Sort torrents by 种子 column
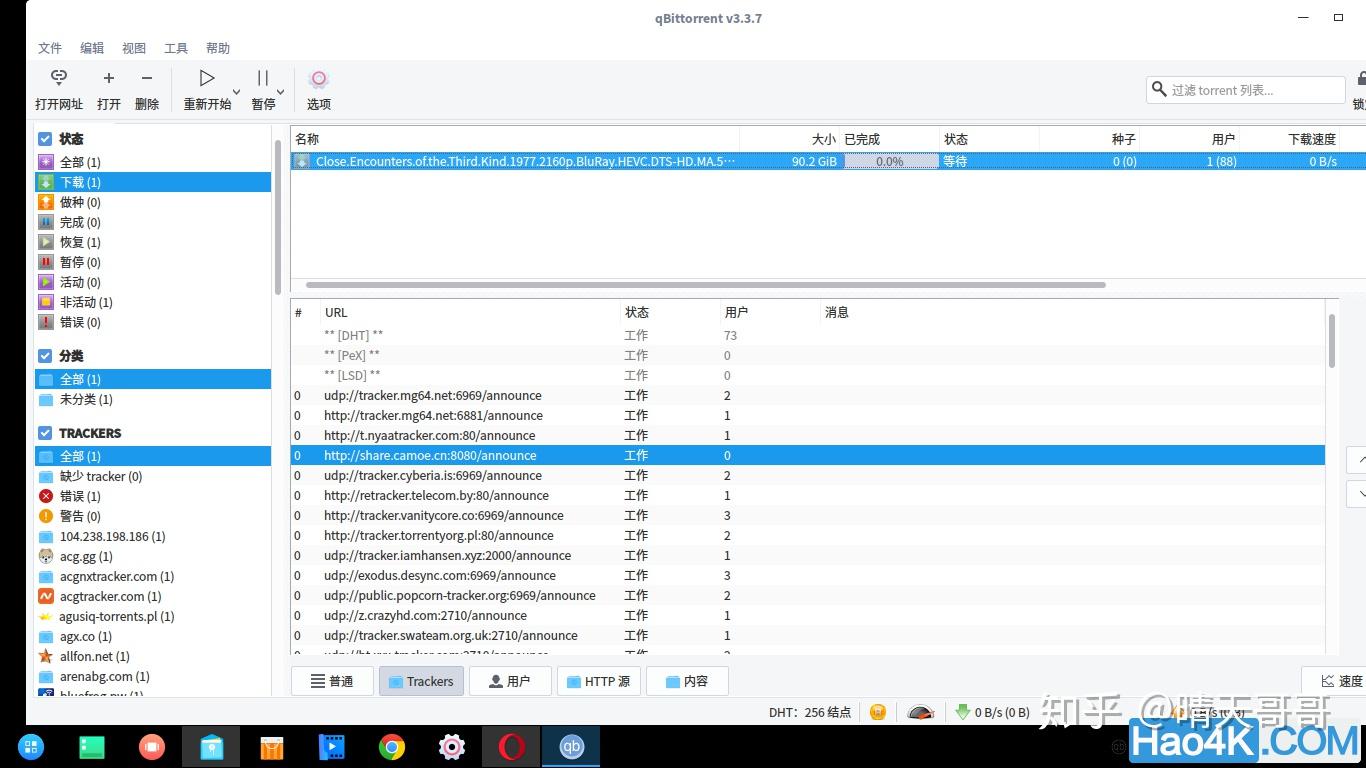The width and height of the screenshot is (1366, 768). pos(1090,139)
